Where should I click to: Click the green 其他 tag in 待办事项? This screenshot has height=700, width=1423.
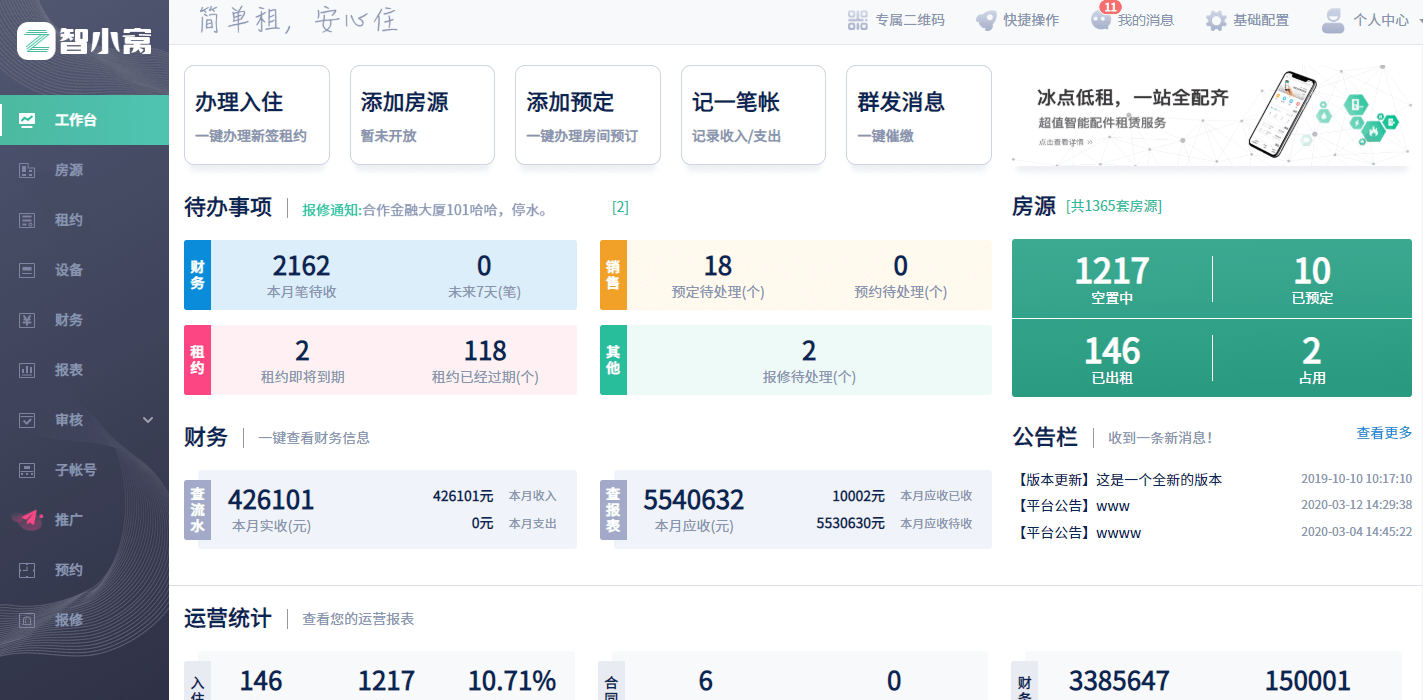coord(613,360)
